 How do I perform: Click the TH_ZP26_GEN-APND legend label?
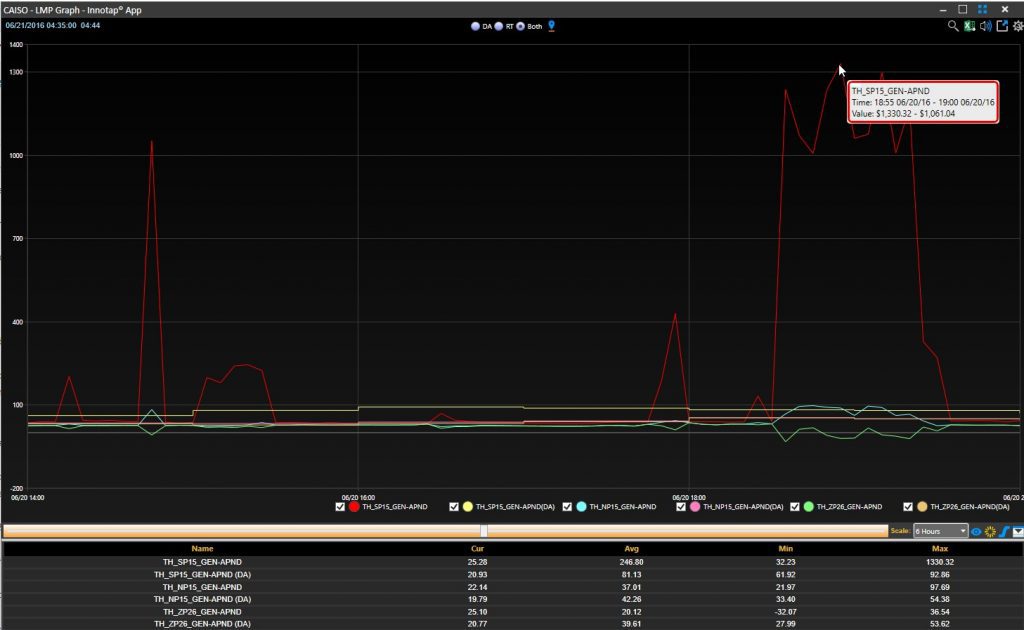tap(849, 507)
